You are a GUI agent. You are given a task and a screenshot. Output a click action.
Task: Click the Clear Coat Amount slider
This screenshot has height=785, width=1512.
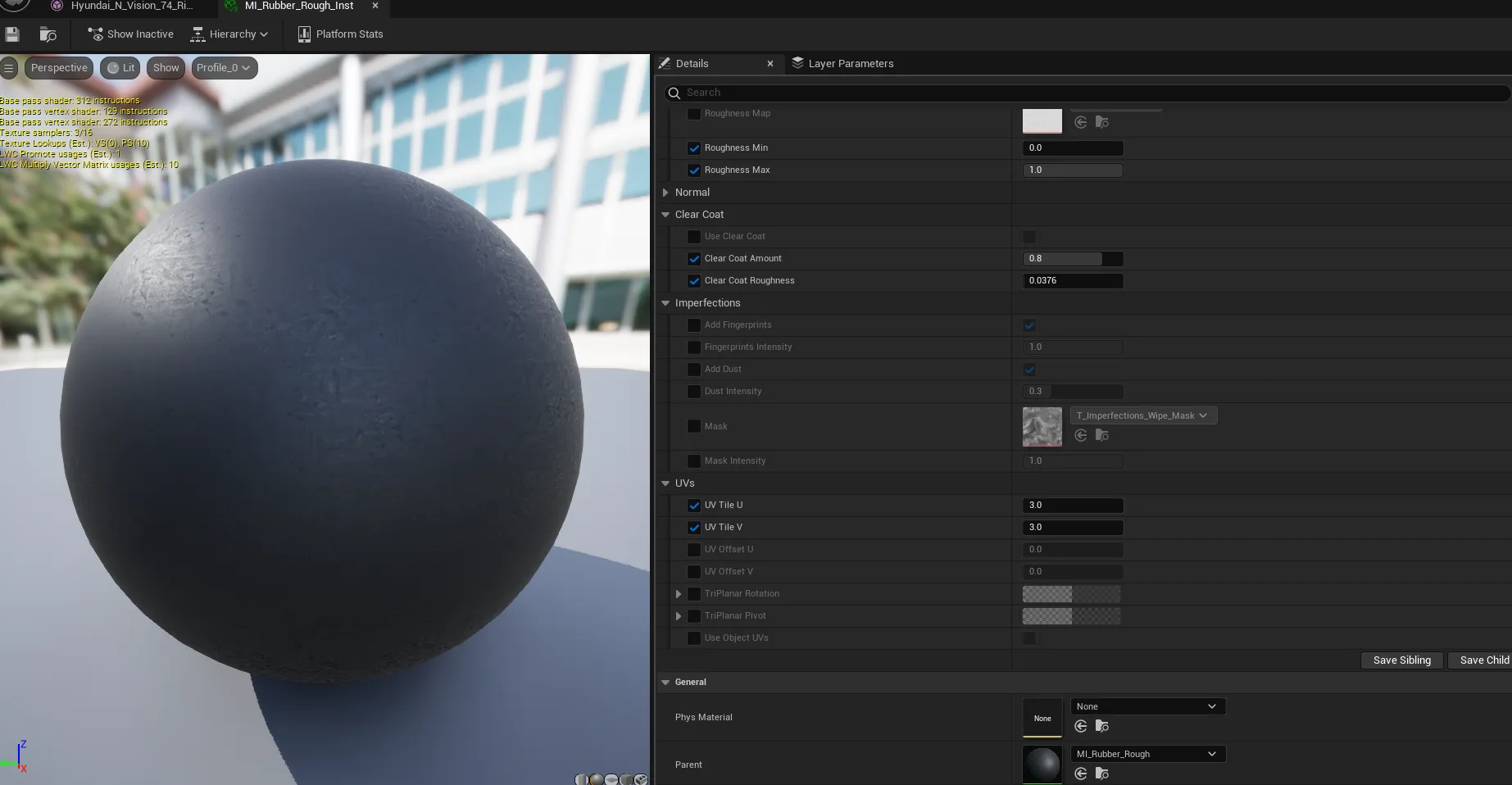coord(1073,259)
